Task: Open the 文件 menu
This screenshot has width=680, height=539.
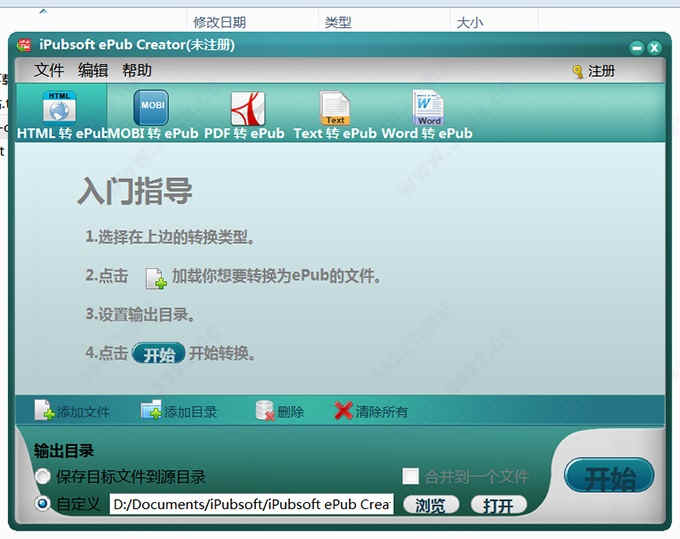Action: (x=49, y=70)
